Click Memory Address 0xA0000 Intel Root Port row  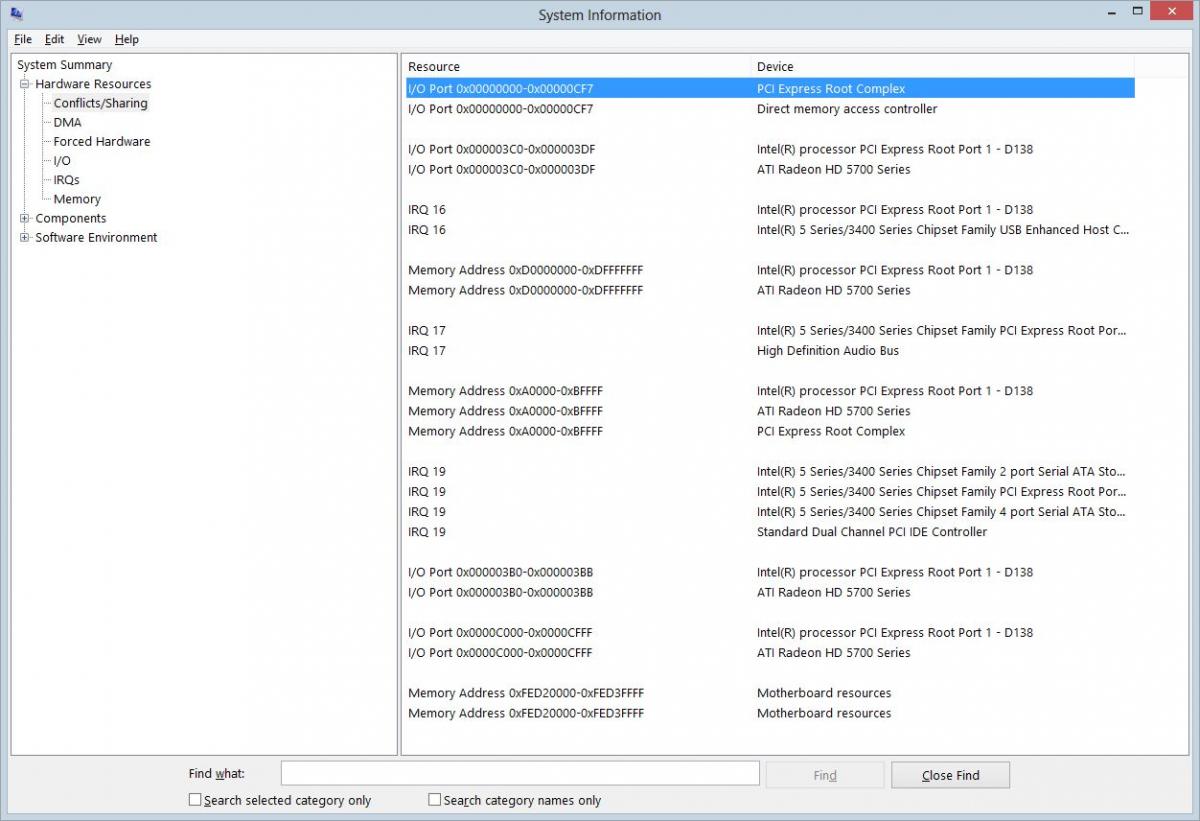pos(769,391)
